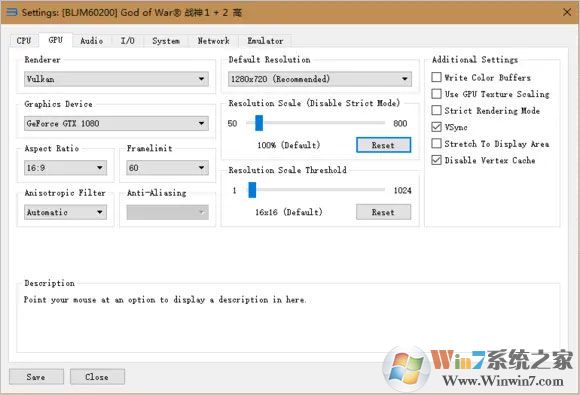Open the Renderer dropdown showing Vulkan
Image resolution: width=580 pixels, height=395 pixels.
tap(116, 79)
